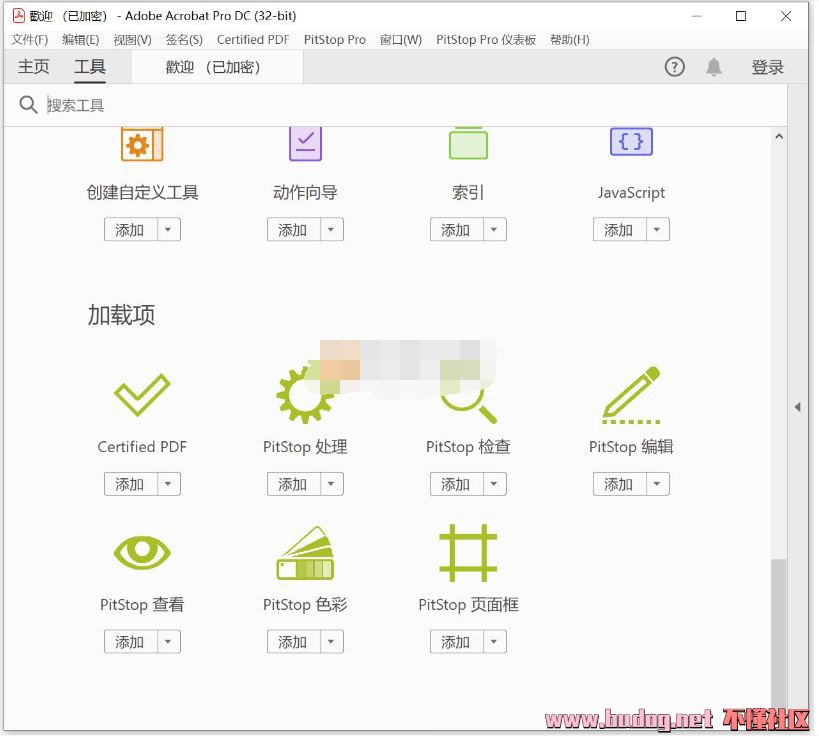Click 添加 button under JavaScript

[x=619, y=229]
